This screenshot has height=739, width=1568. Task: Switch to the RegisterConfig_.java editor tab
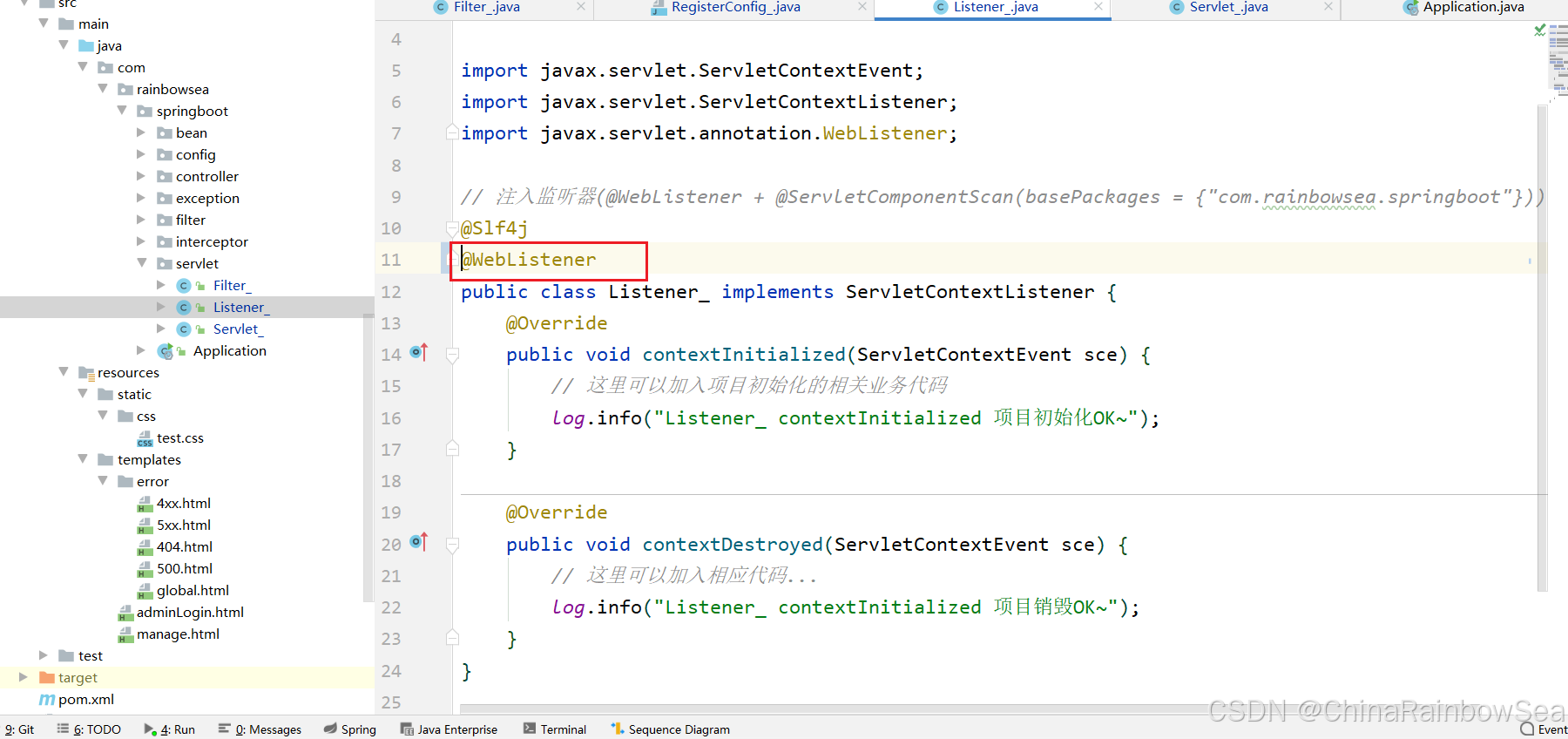pyautogui.click(x=734, y=8)
